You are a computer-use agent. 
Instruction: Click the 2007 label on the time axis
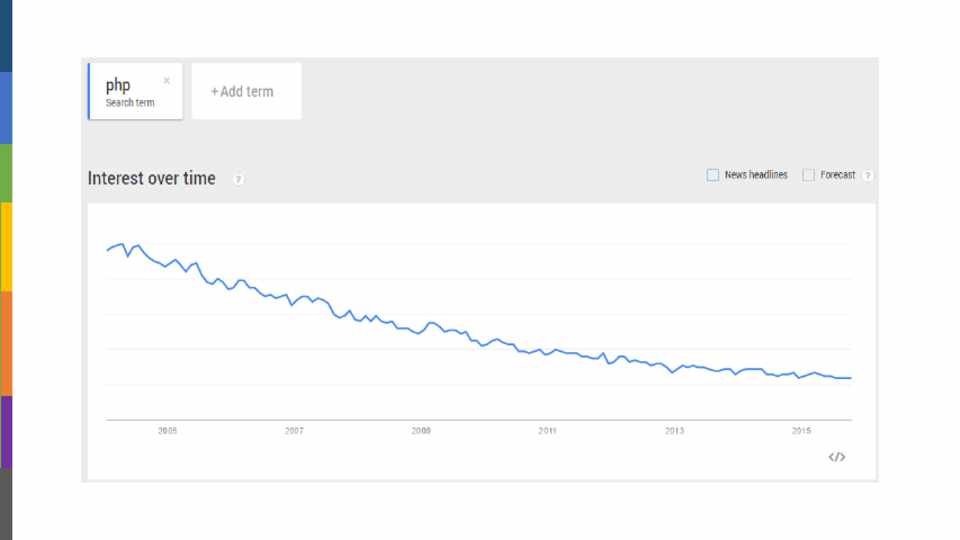294,431
